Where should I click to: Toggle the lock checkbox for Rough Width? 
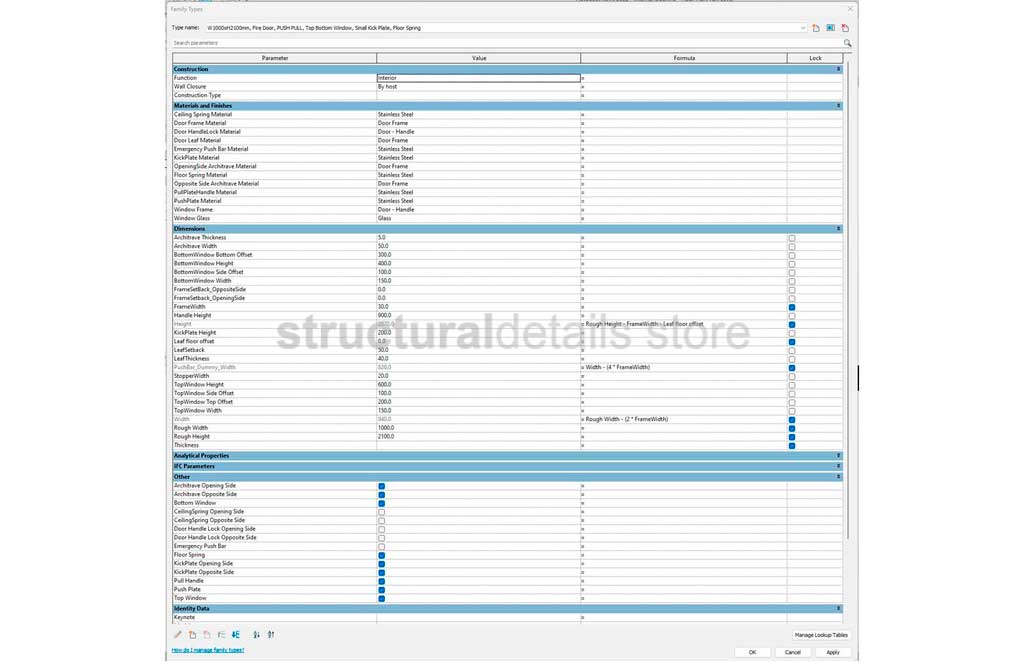792,428
